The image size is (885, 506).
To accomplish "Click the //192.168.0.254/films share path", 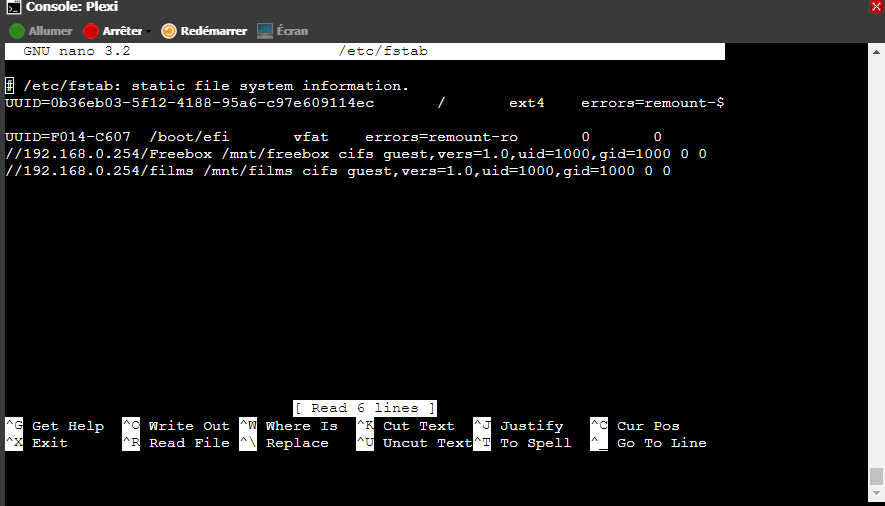I will 99,171.
